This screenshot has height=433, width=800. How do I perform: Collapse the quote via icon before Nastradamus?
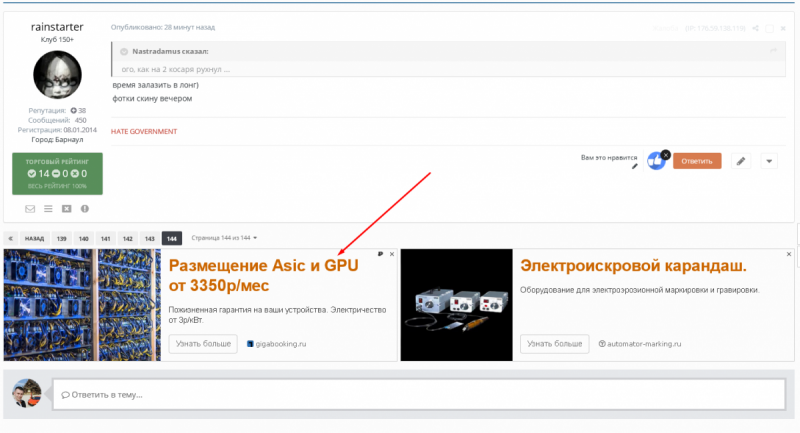(123, 52)
